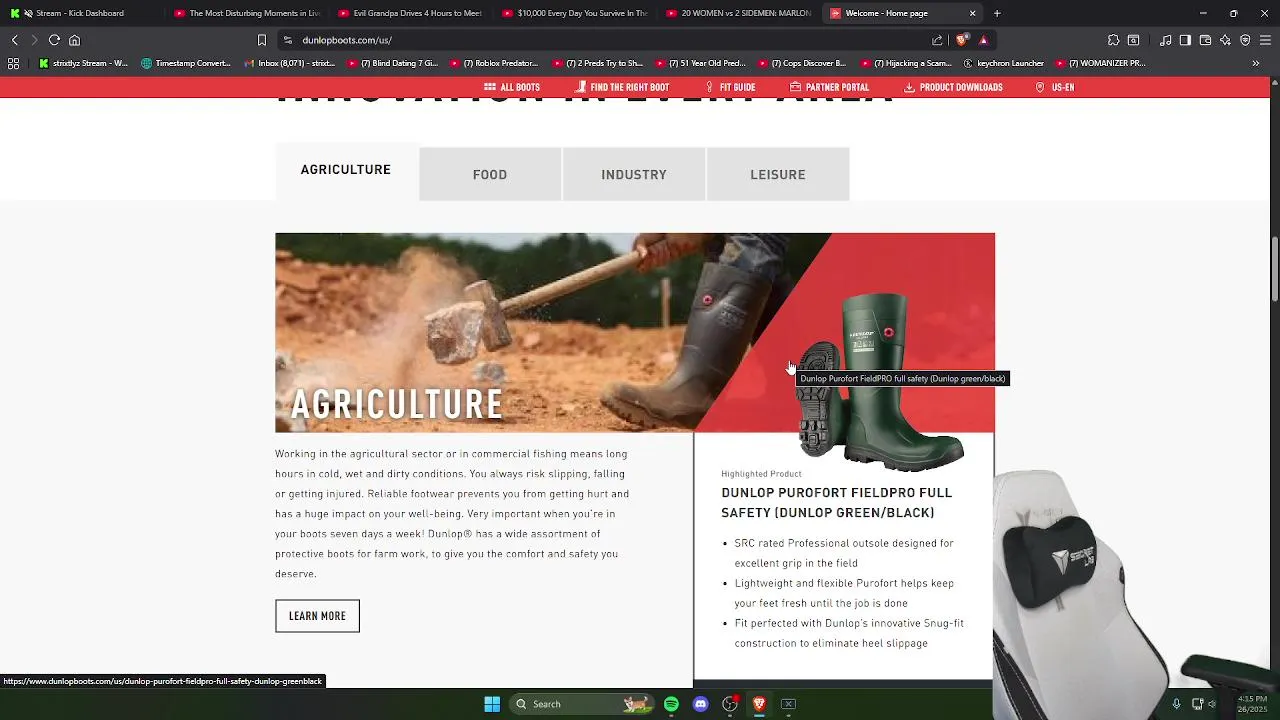Open WOMANIZER PR... bookmark
The height and width of the screenshot is (720, 1280).
click(x=1101, y=63)
